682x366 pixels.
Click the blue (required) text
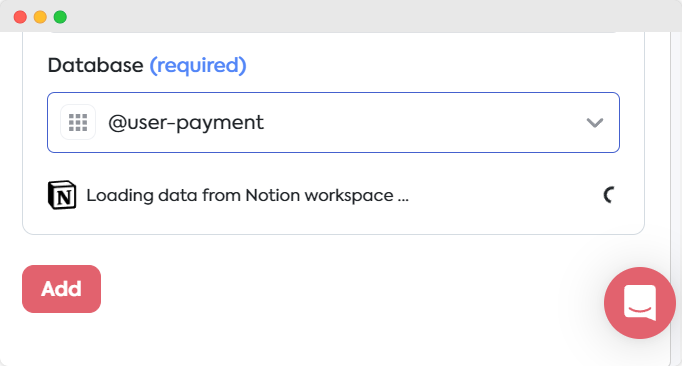(198, 65)
